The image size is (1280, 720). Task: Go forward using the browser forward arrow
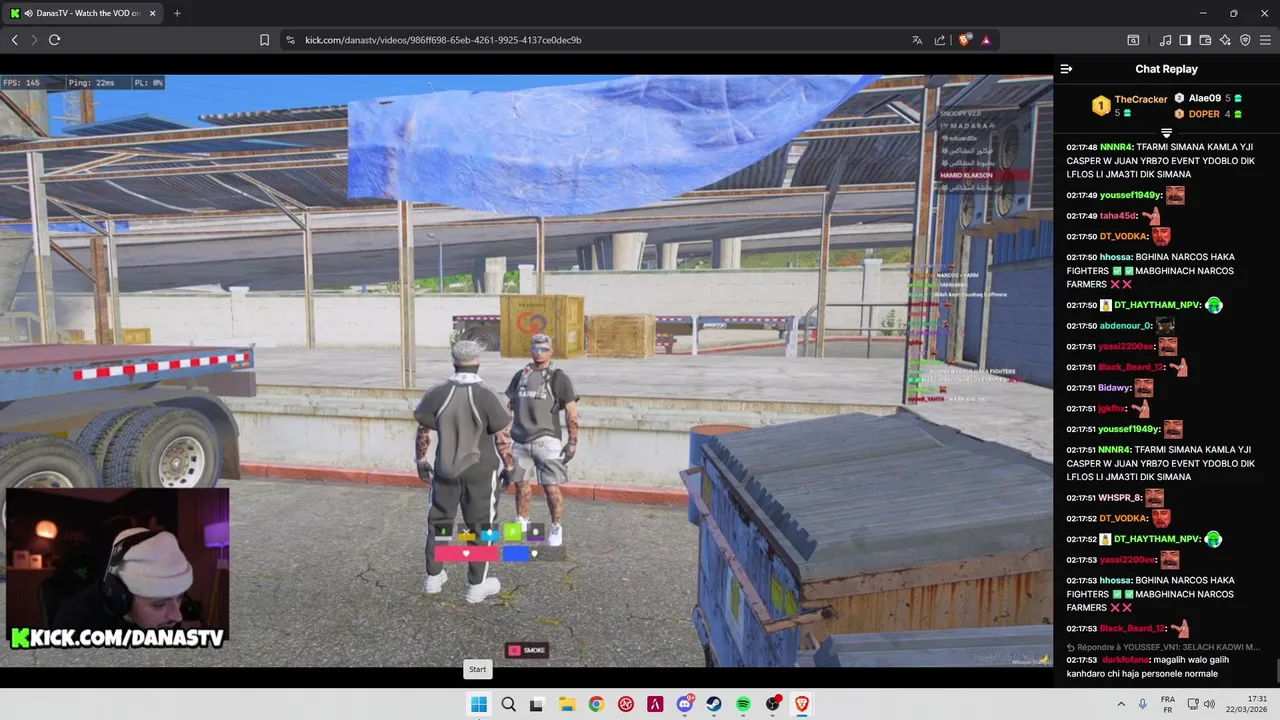[34, 40]
